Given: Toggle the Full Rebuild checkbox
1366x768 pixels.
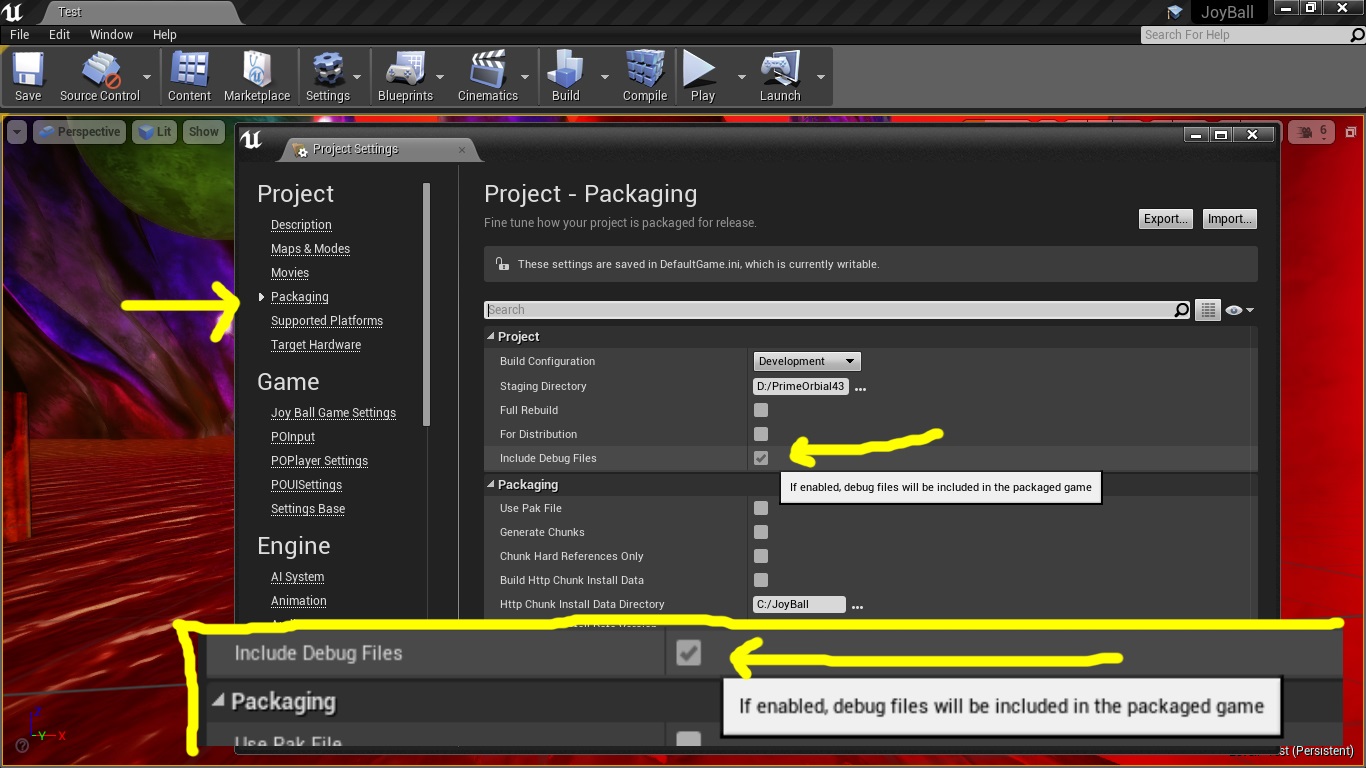Looking at the screenshot, I should 761,410.
